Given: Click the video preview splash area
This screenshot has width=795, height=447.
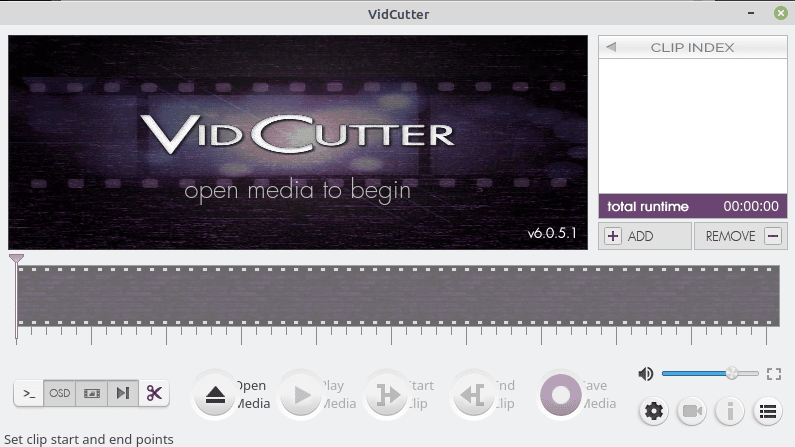Looking at the screenshot, I should (x=298, y=142).
